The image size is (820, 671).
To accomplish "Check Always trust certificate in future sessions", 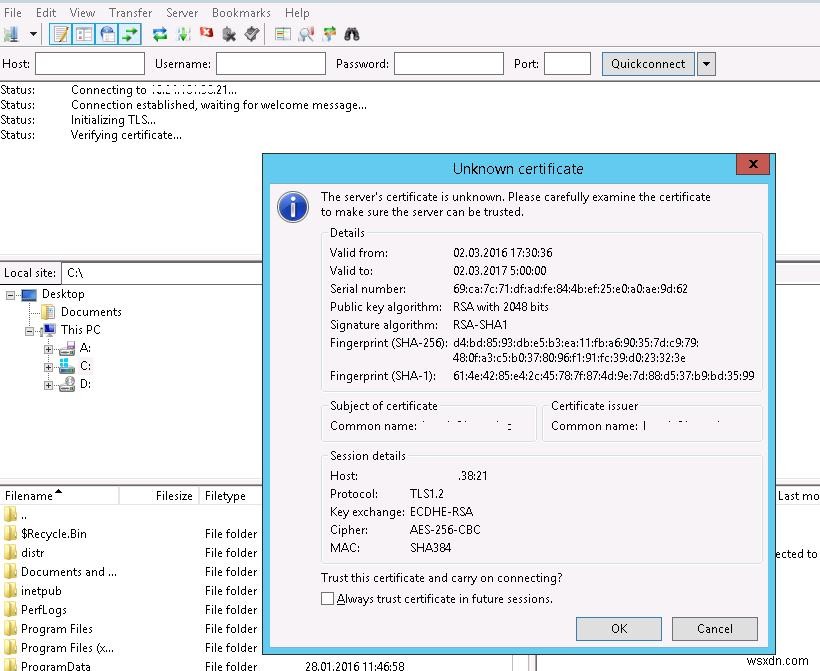I will (x=327, y=598).
